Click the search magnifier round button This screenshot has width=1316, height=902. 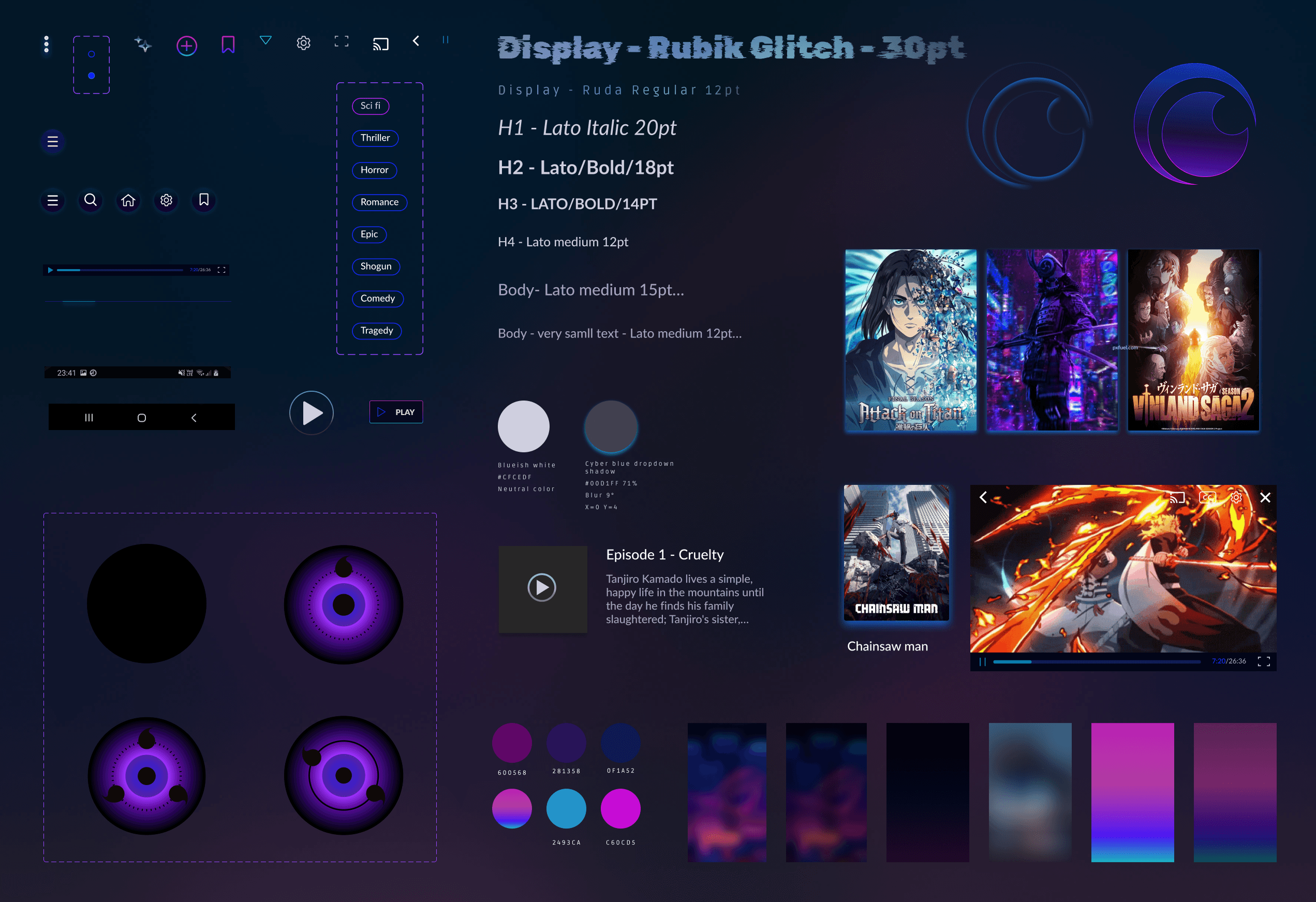[x=91, y=200]
